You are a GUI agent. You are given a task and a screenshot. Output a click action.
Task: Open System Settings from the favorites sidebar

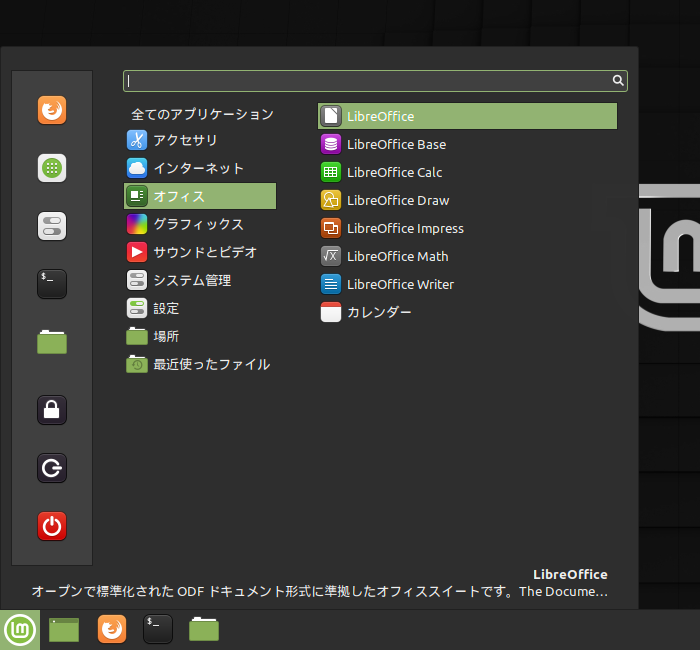tap(52, 226)
